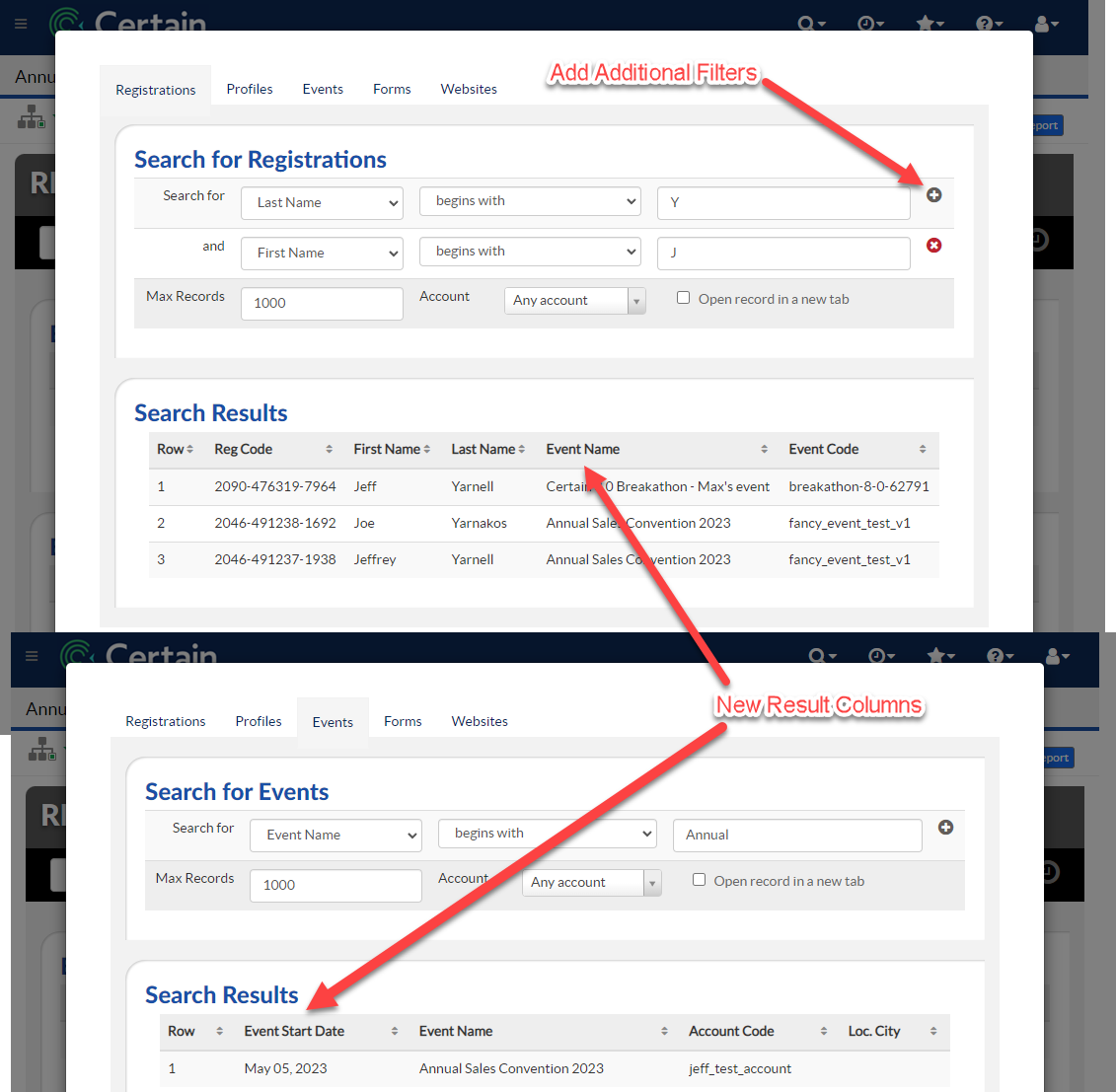The height and width of the screenshot is (1092, 1116).
Task: Switch to Events tab in upper dialog
Action: pyautogui.click(x=323, y=89)
